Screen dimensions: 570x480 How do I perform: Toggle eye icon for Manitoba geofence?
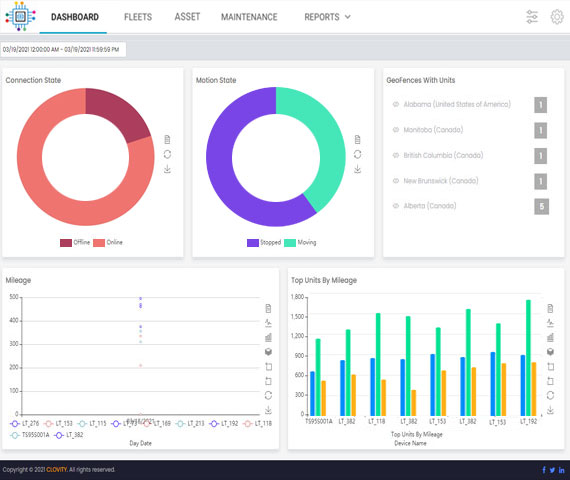[396, 130]
